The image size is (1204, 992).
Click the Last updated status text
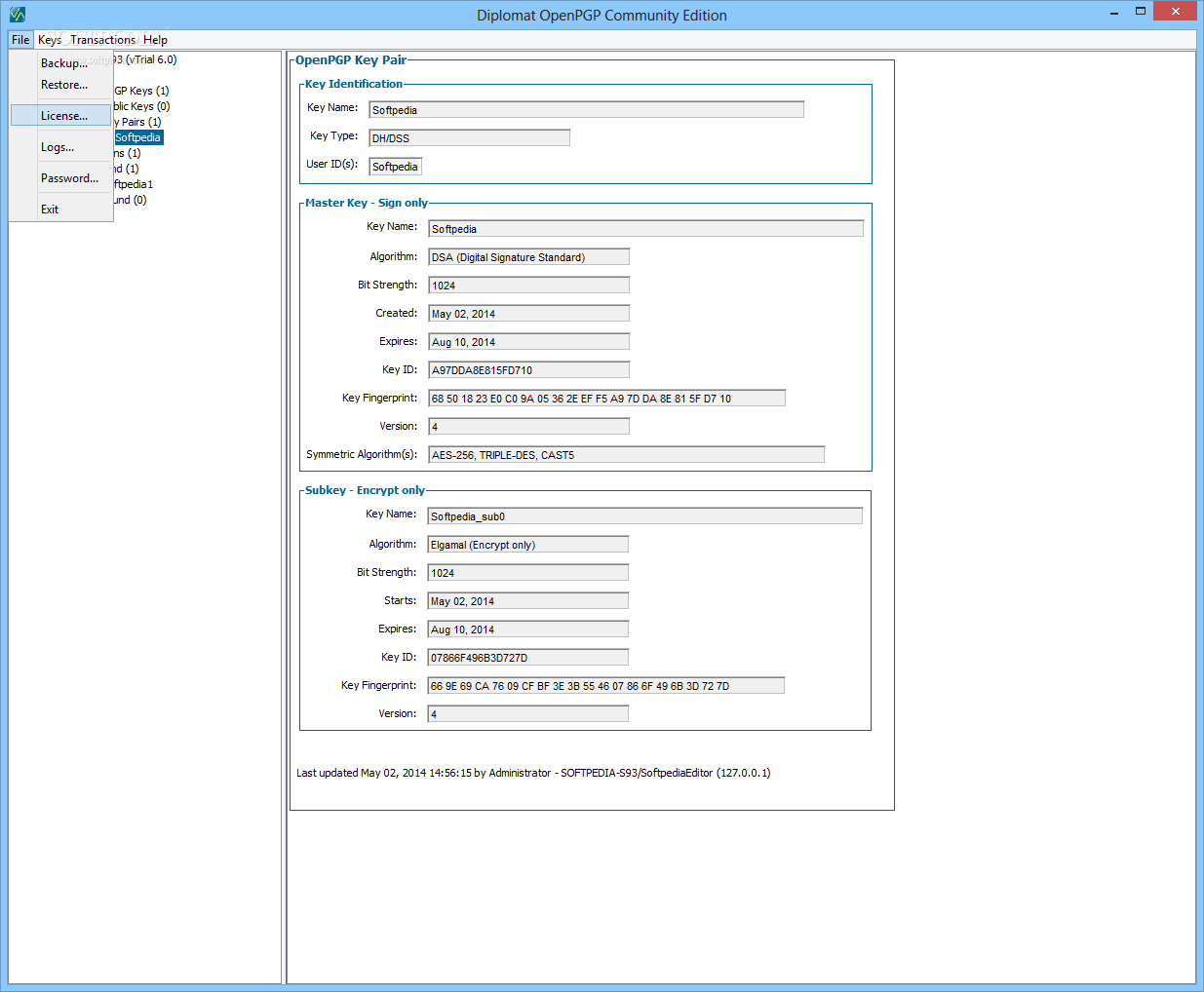(x=533, y=773)
